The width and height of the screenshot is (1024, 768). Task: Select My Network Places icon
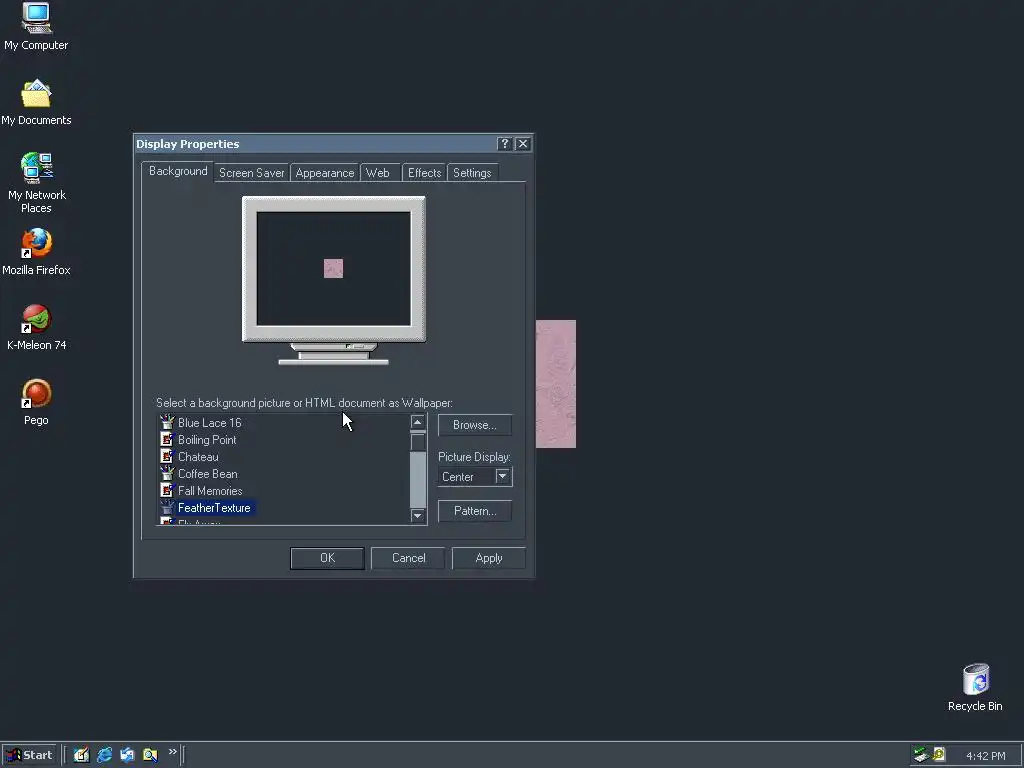click(36, 183)
